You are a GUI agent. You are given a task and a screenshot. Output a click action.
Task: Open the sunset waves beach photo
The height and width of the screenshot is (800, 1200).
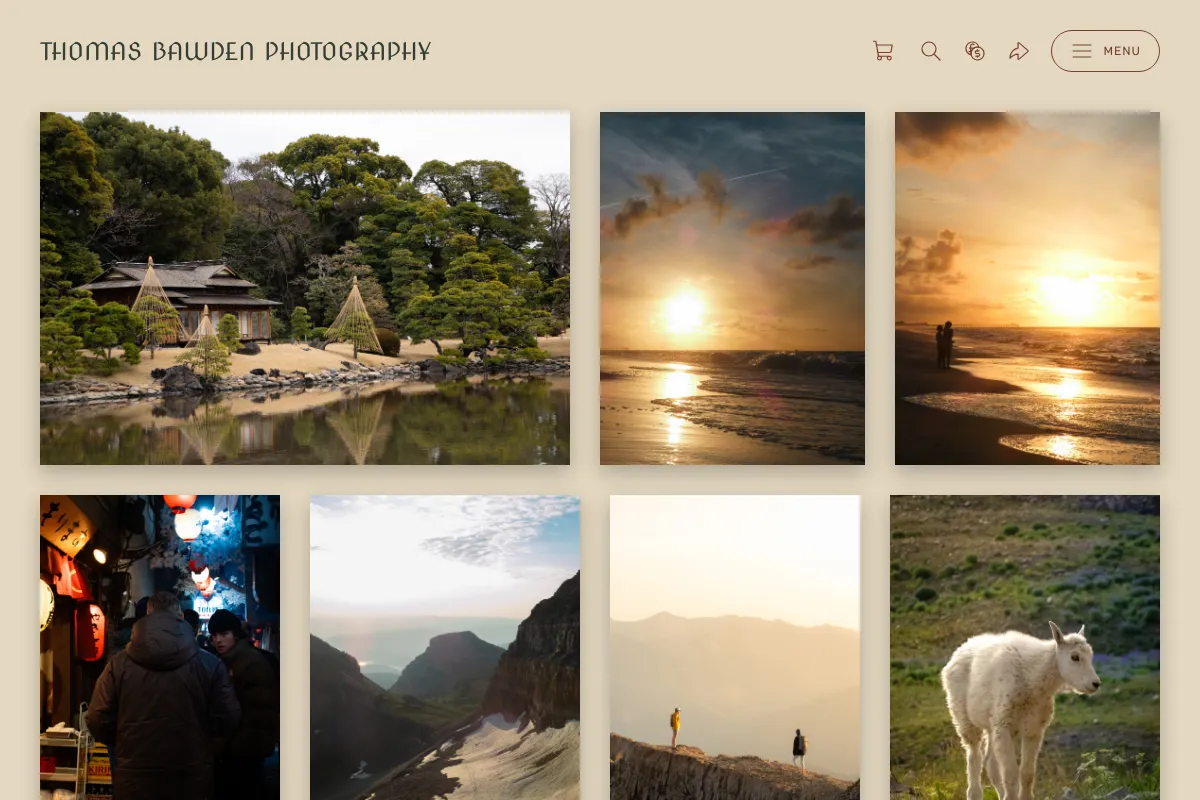(x=732, y=288)
